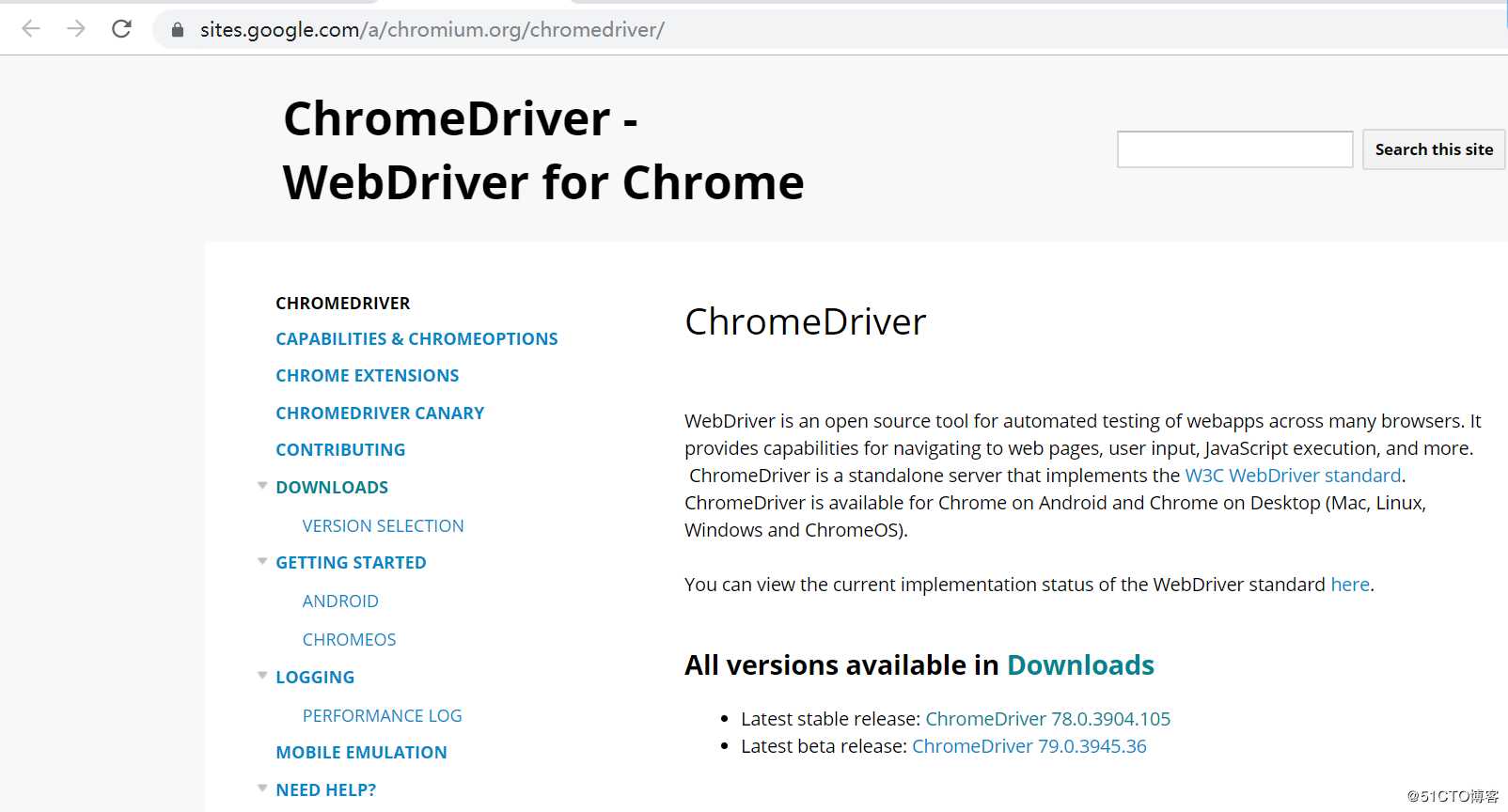Select CHROMEDRIVER in the sidebar navigation
The width and height of the screenshot is (1508, 812).
coord(343,304)
